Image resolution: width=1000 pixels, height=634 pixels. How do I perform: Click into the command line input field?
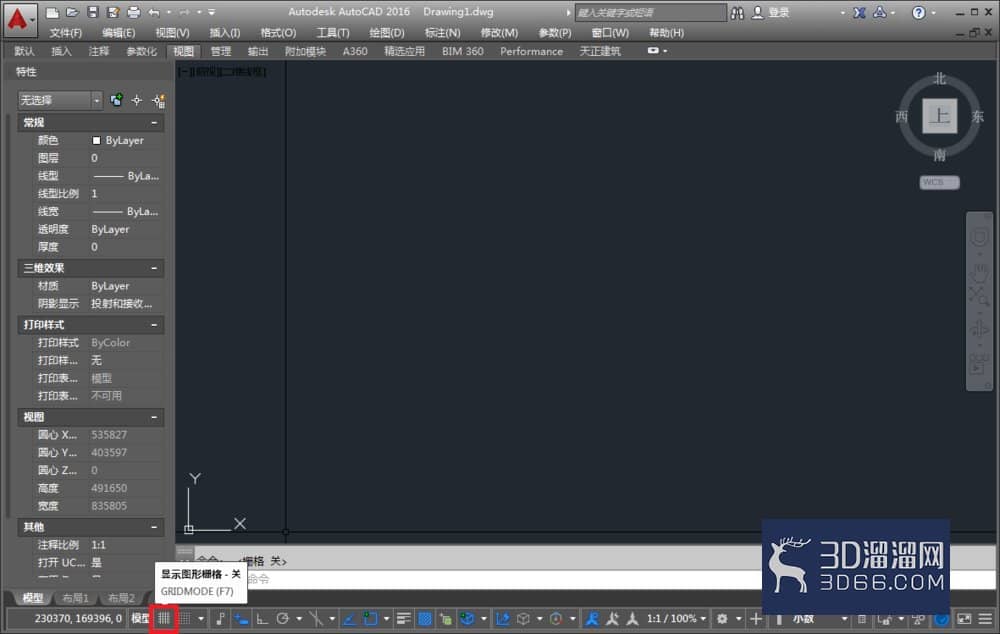tap(504, 579)
